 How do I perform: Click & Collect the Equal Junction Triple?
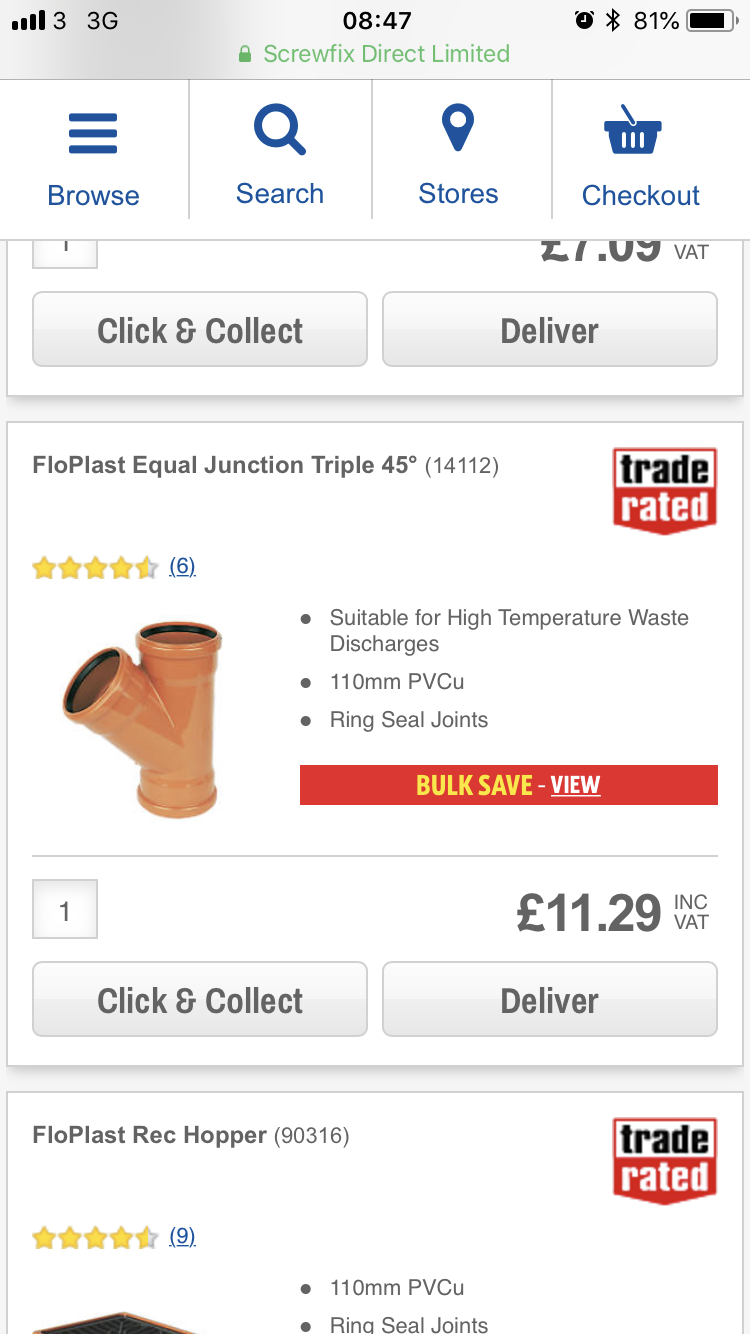coord(200,999)
